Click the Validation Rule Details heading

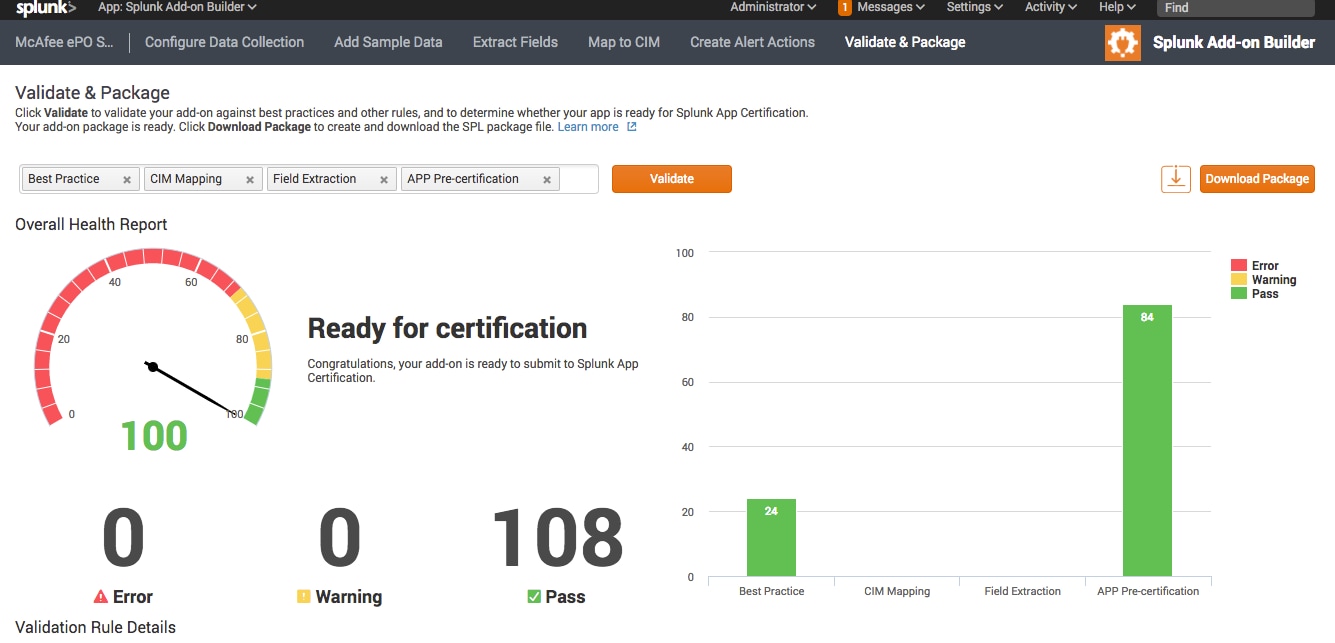[x=95, y=628]
